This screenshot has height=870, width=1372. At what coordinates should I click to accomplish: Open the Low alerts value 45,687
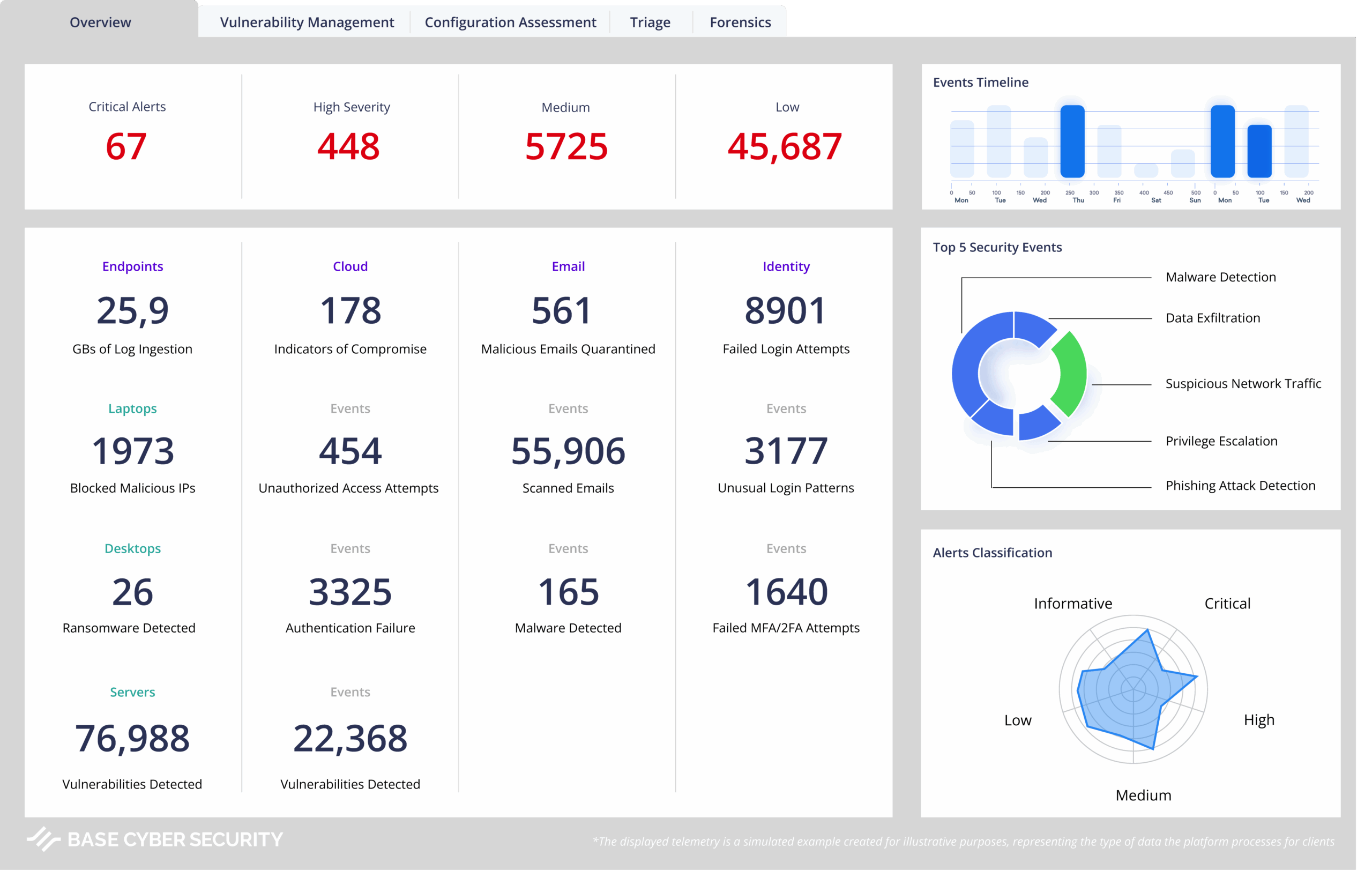tap(784, 146)
